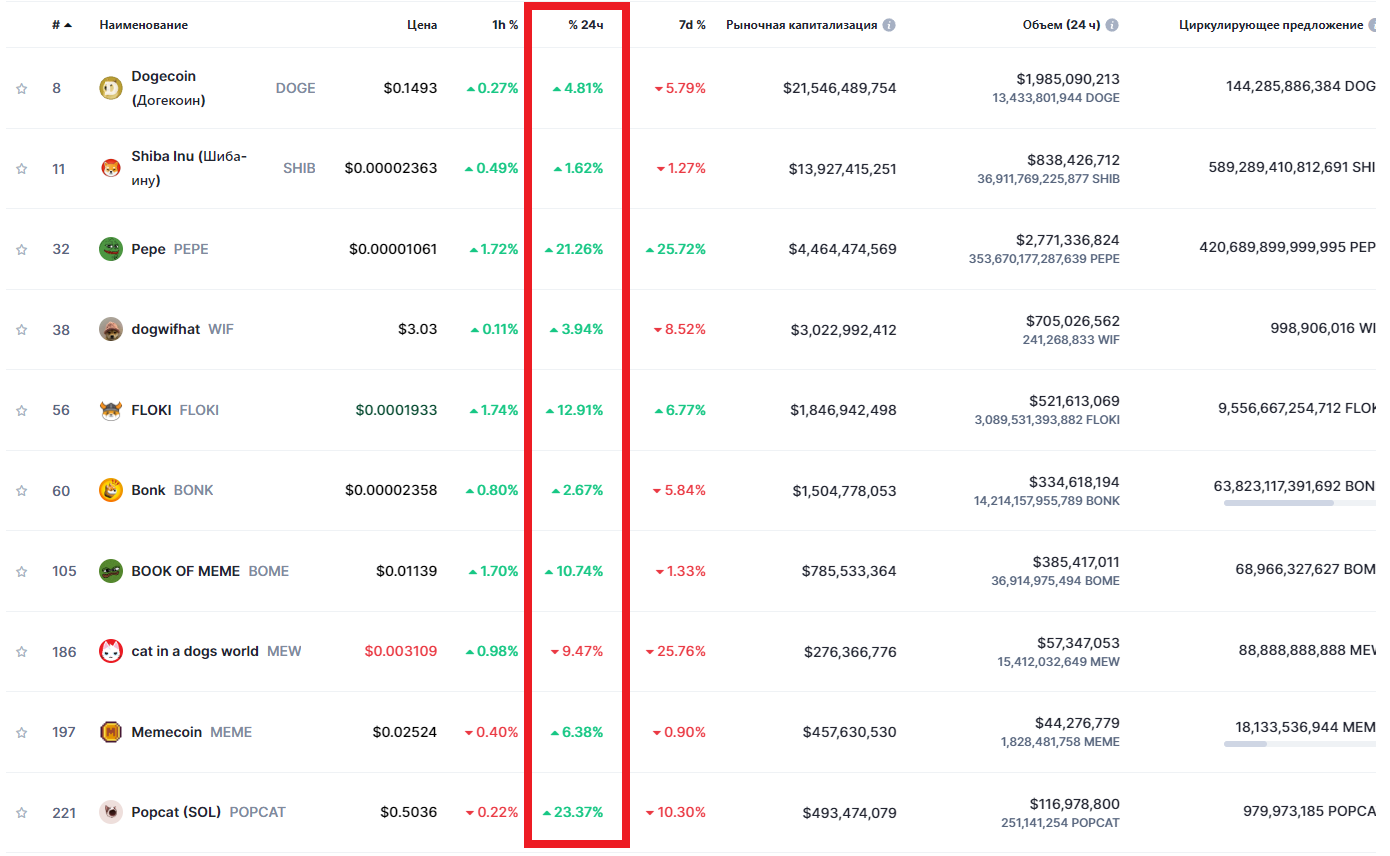Screen dimensions: 1390x856
Task: Sort by the Наименование column header
Action: click(143, 25)
